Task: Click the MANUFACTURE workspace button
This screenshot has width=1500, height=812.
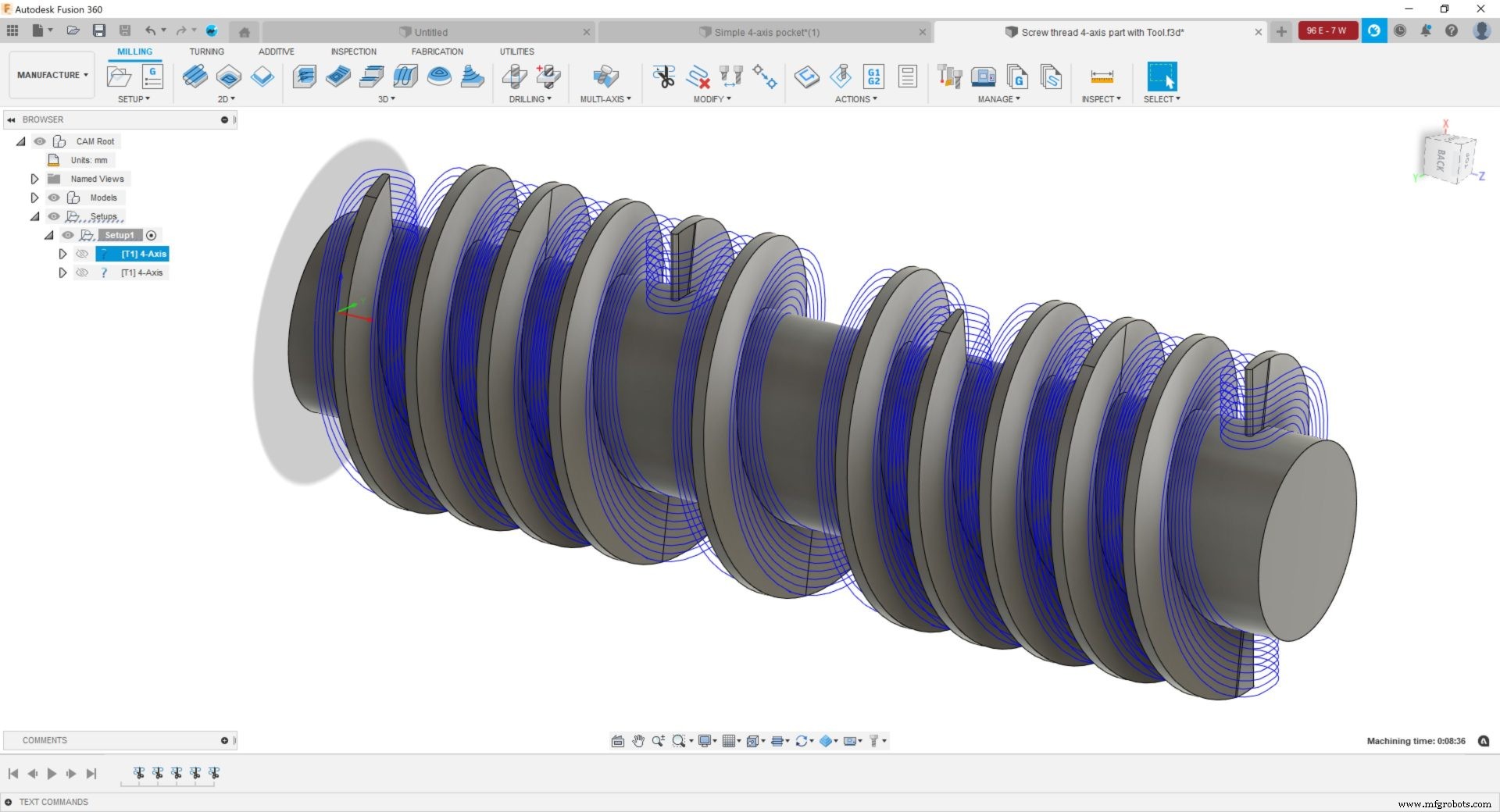Action: [50, 75]
